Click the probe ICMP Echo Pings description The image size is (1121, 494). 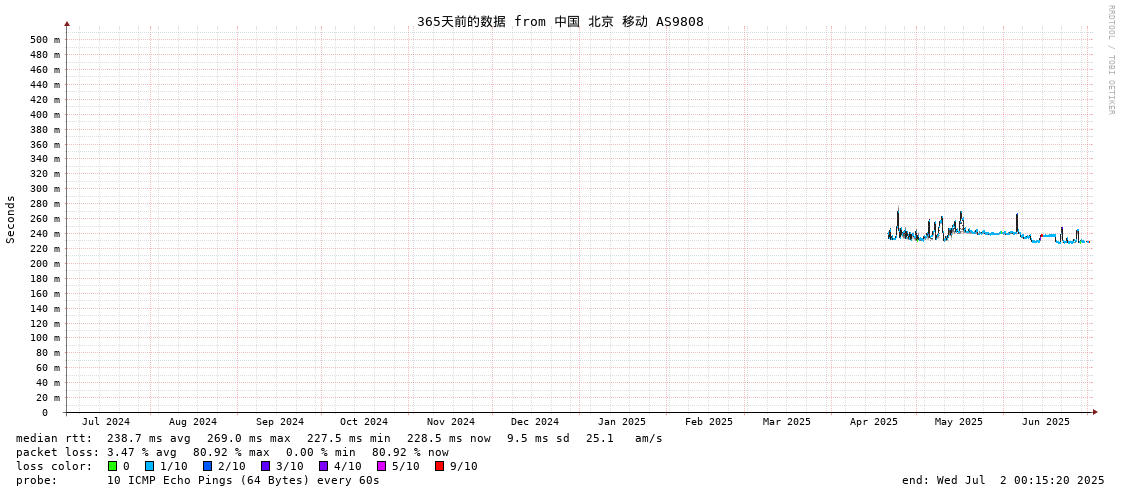click(243, 480)
